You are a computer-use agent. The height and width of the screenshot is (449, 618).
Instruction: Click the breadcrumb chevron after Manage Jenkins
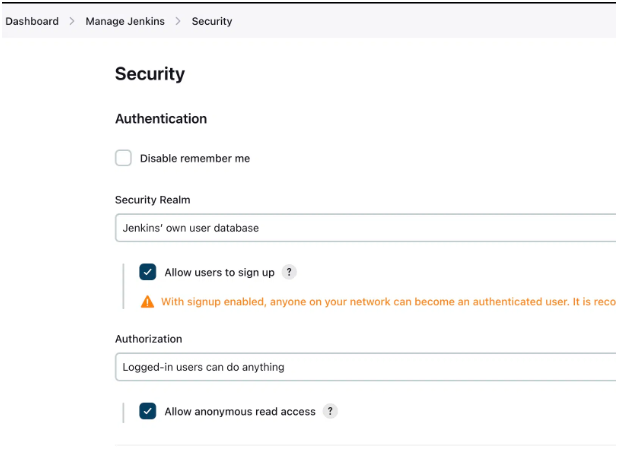(178, 21)
